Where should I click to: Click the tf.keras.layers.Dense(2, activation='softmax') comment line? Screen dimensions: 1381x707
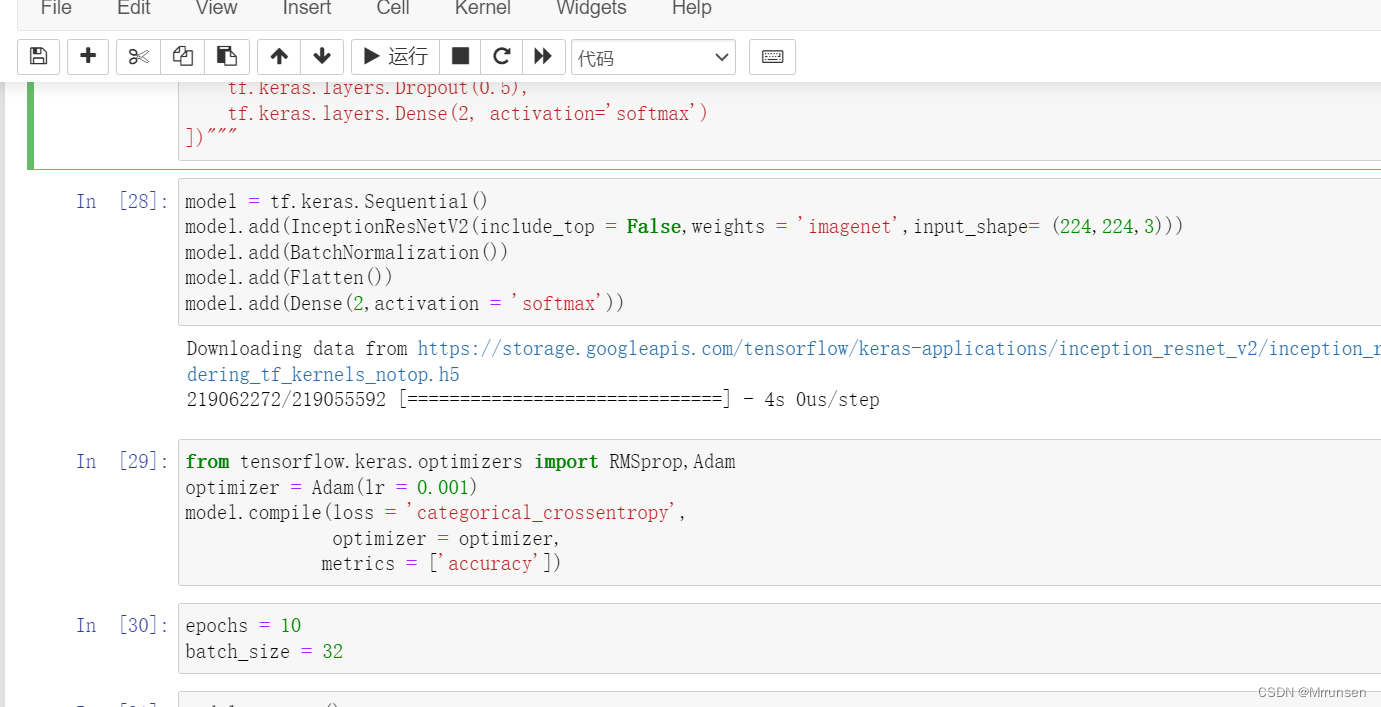coord(468,113)
